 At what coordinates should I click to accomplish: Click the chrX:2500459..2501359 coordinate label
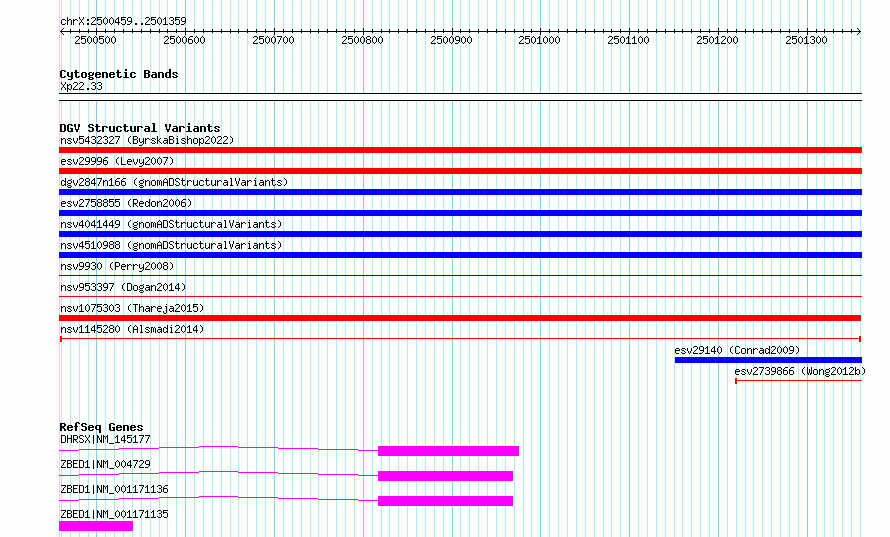(x=123, y=21)
